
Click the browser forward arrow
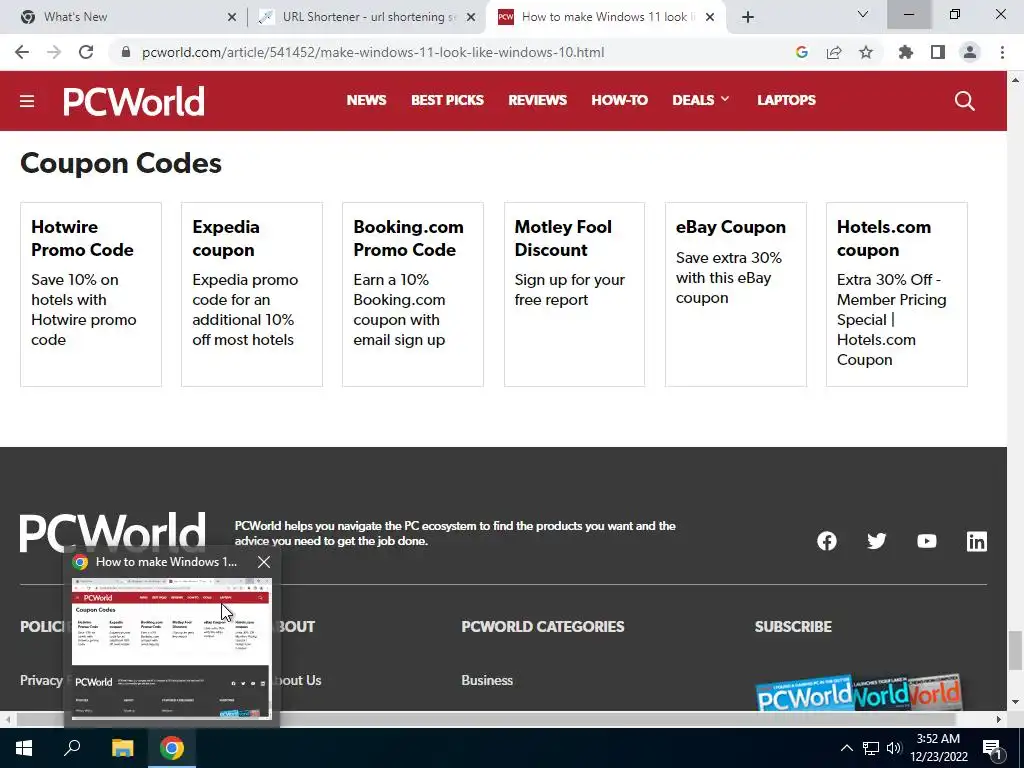pyautogui.click(x=54, y=52)
